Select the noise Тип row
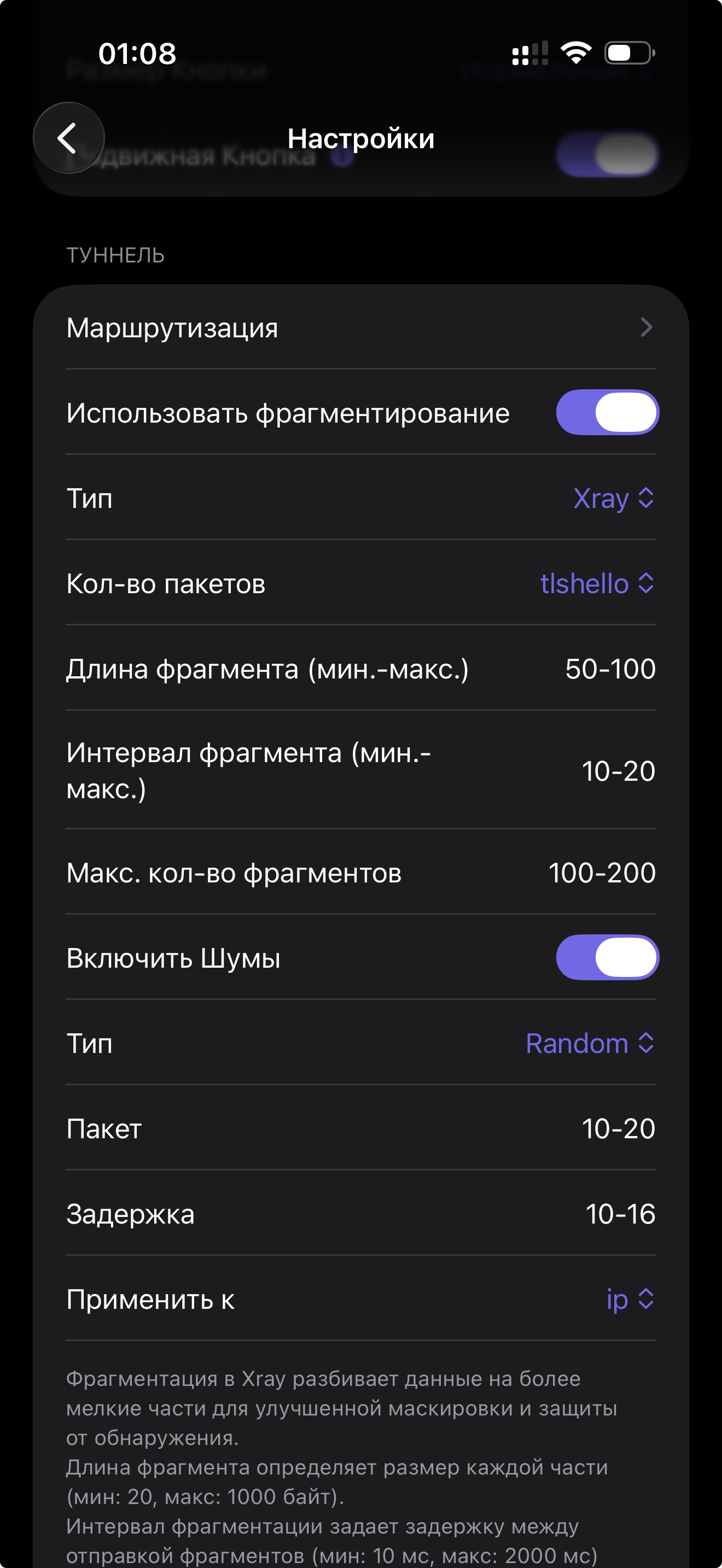 (x=360, y=1043)
